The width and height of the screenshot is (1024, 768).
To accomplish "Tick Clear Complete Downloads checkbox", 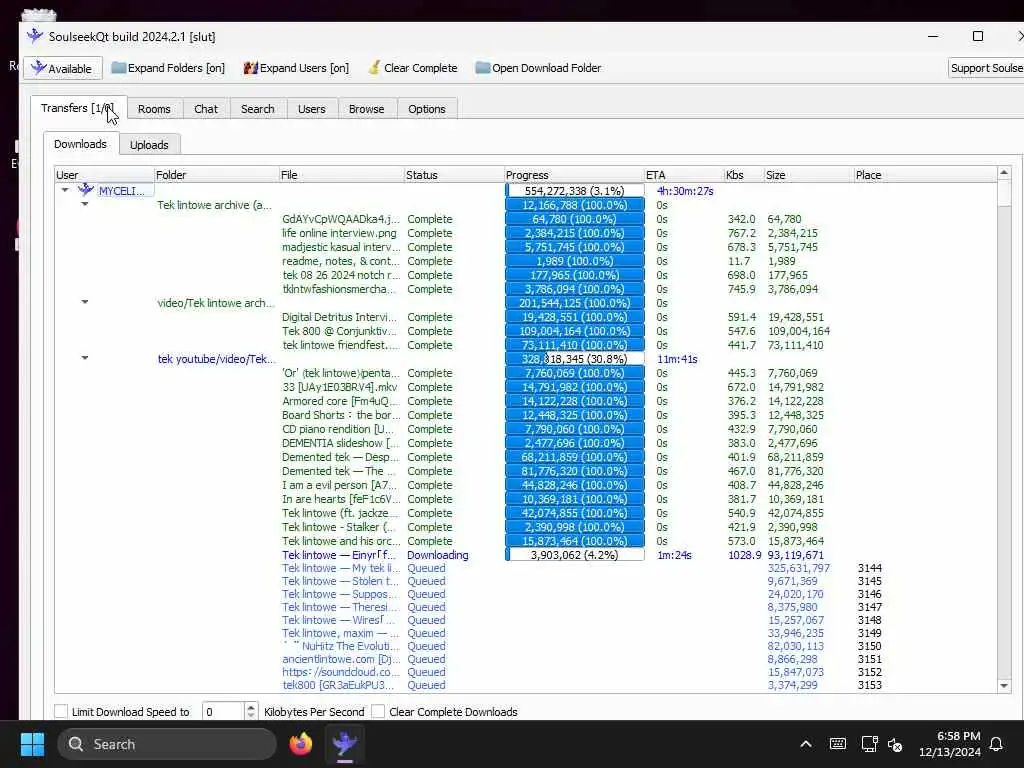I will tap(378, 711).
